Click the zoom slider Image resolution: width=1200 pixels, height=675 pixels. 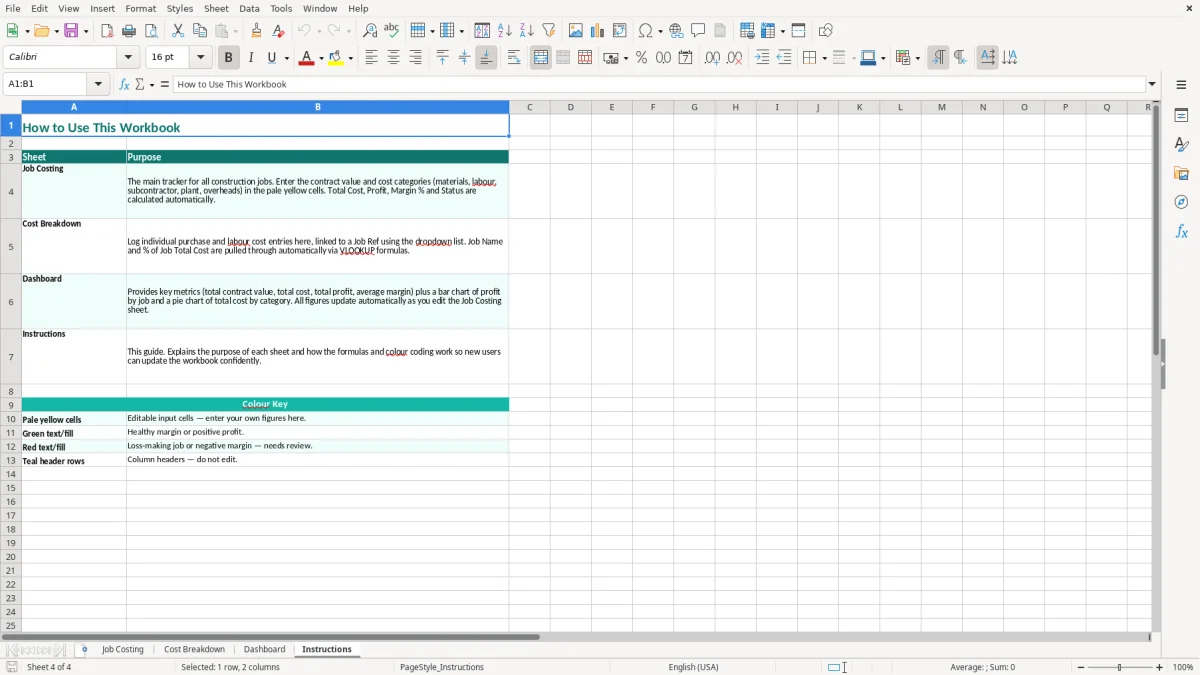[1120, 667]
